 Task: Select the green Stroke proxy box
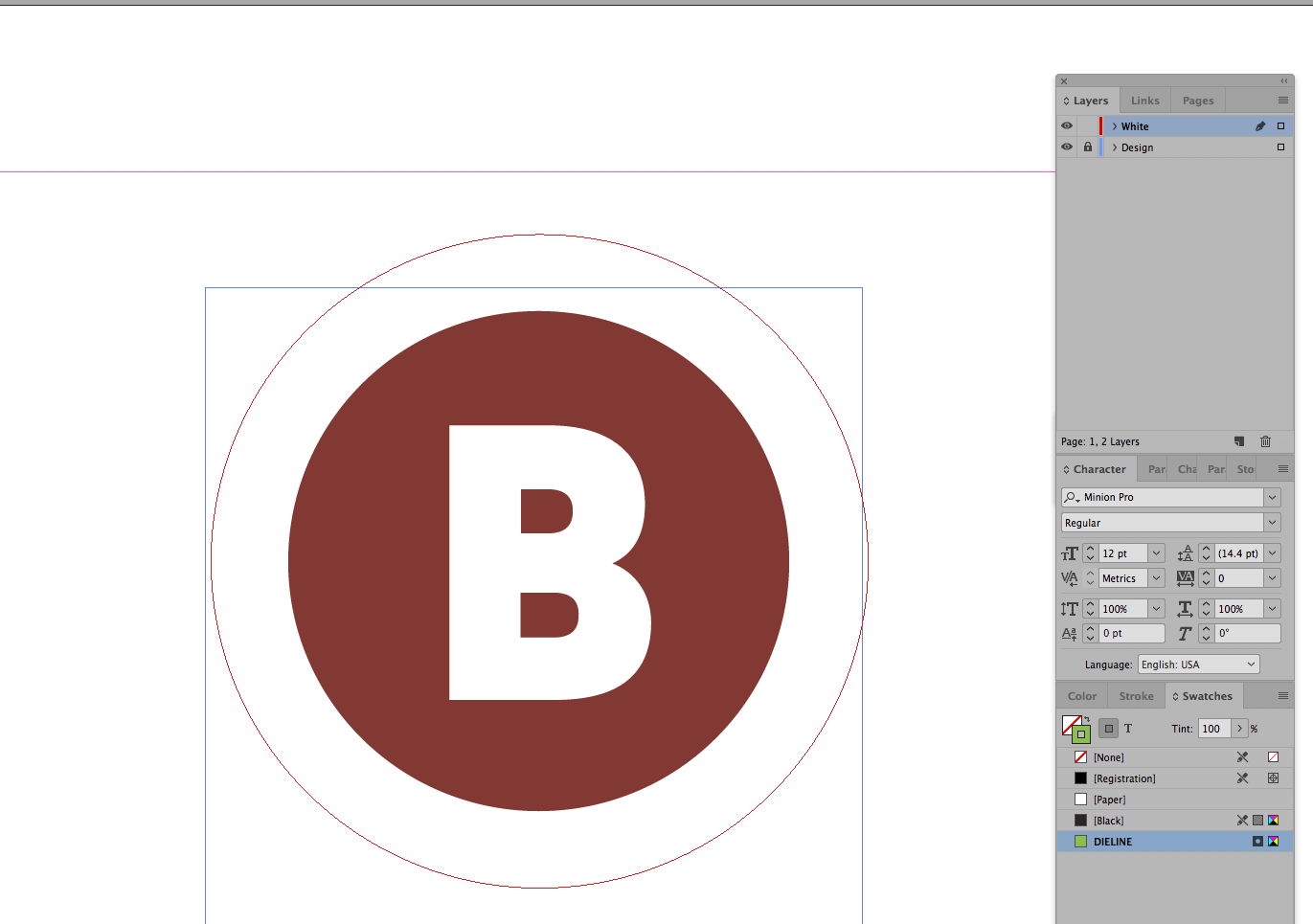[1081, 734]
